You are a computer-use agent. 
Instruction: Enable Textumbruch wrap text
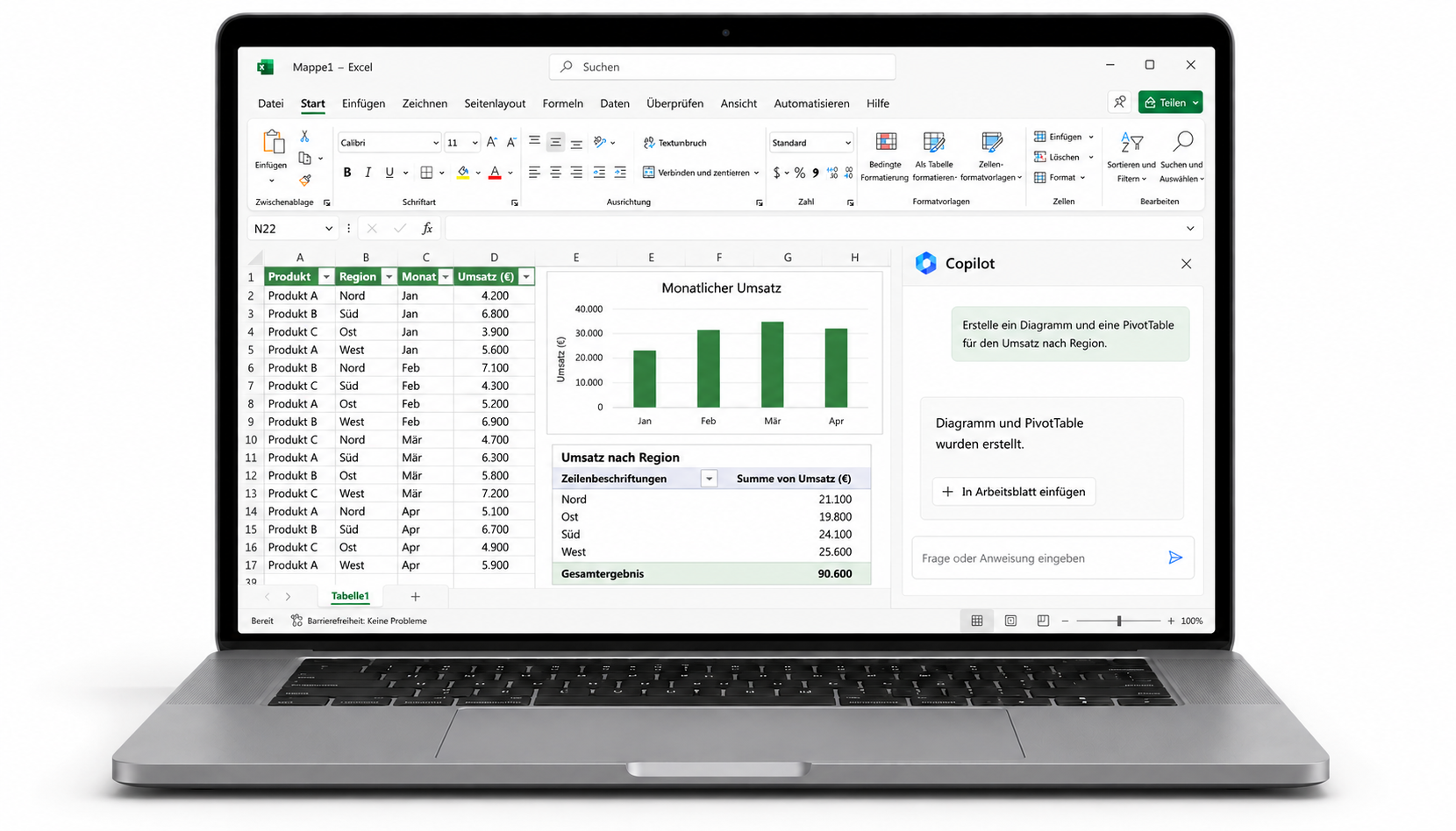coord(674,143)
